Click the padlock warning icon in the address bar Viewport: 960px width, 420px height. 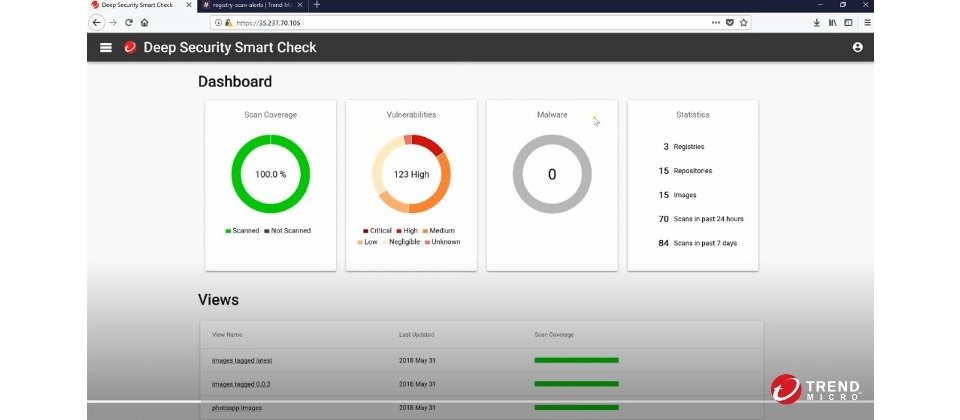tap(228, 23)
